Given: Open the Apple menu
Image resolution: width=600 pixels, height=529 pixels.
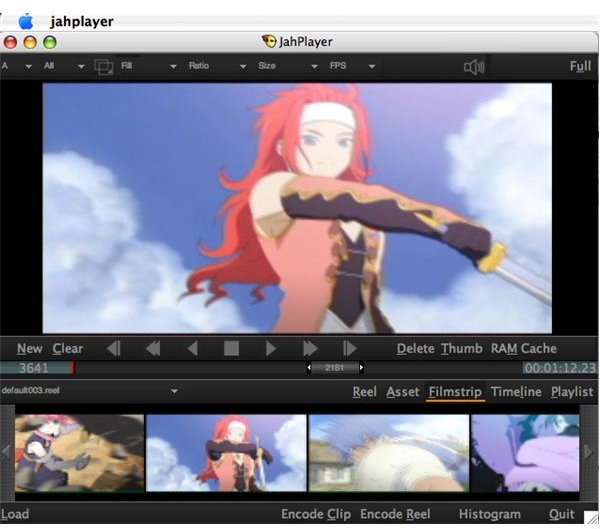Looking at the screenshot, I should pos(26,21).
